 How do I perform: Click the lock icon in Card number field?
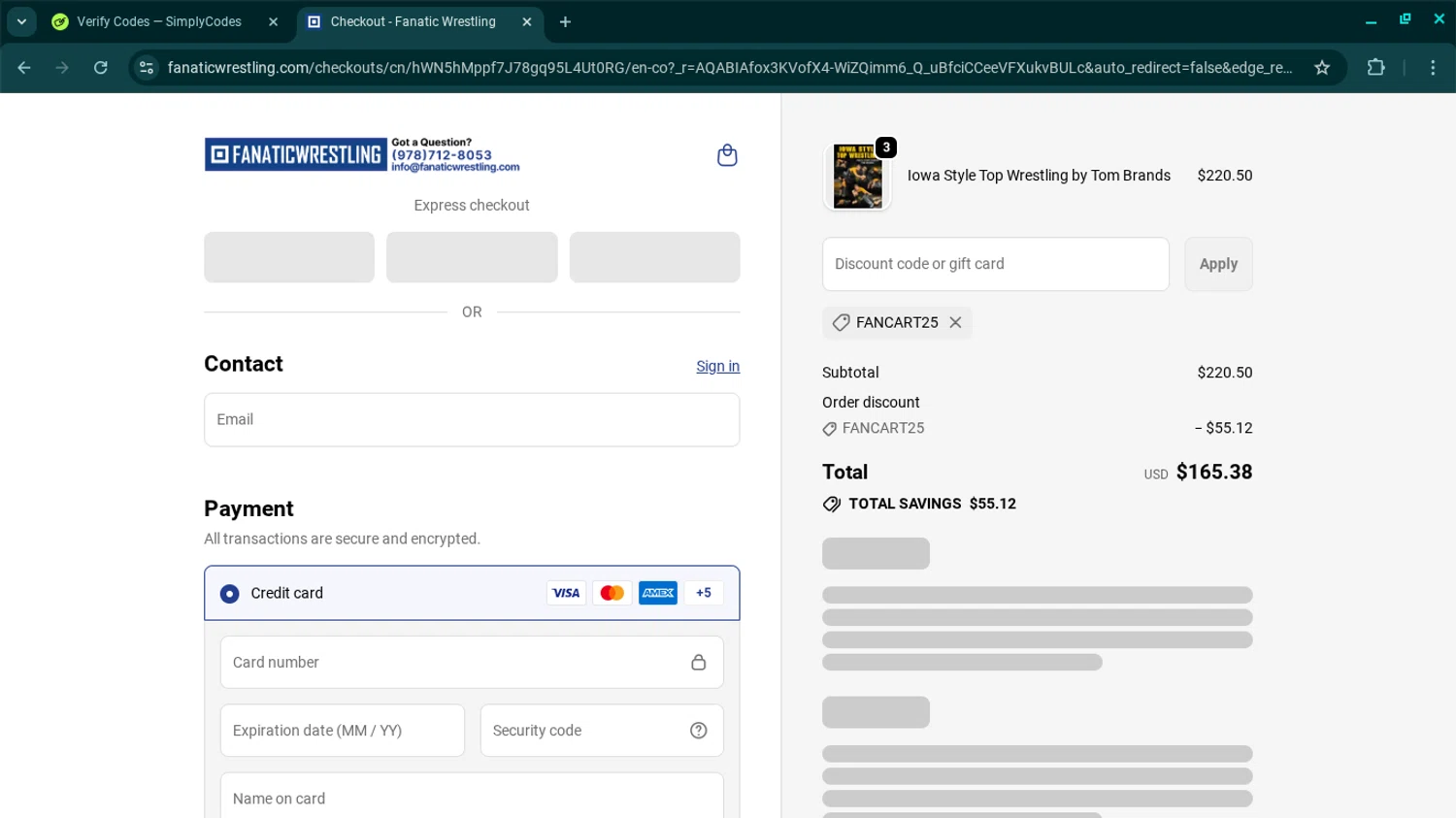(698, 662)
